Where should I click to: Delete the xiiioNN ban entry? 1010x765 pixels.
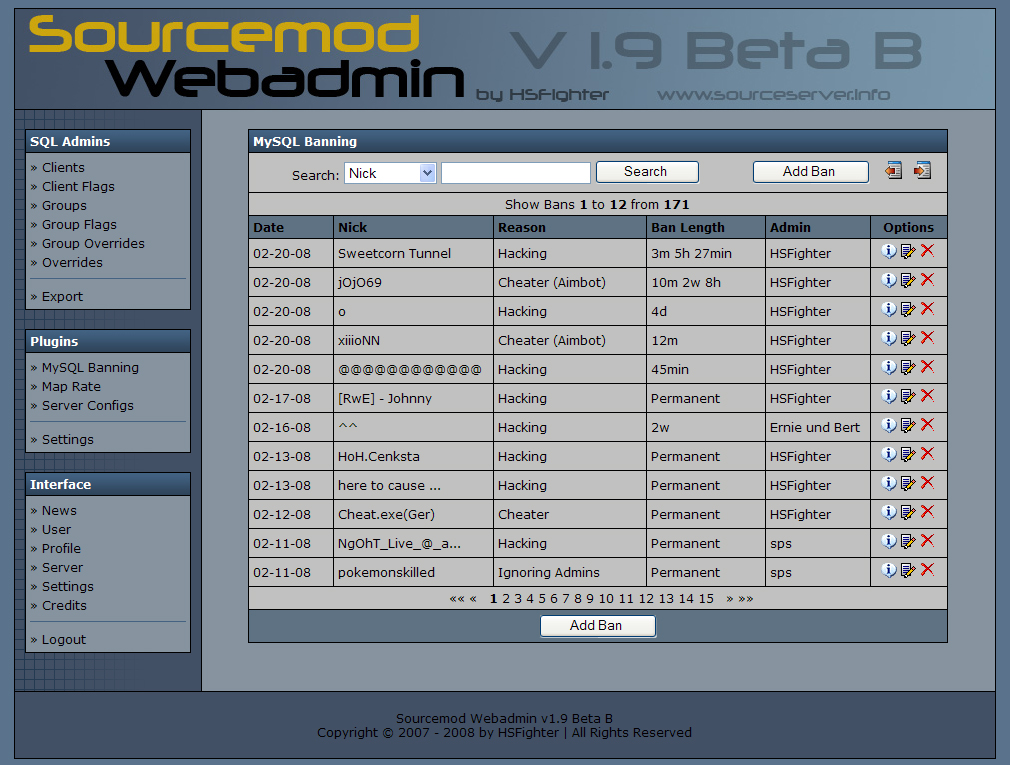pyautogui.click(x=928, y=338)
